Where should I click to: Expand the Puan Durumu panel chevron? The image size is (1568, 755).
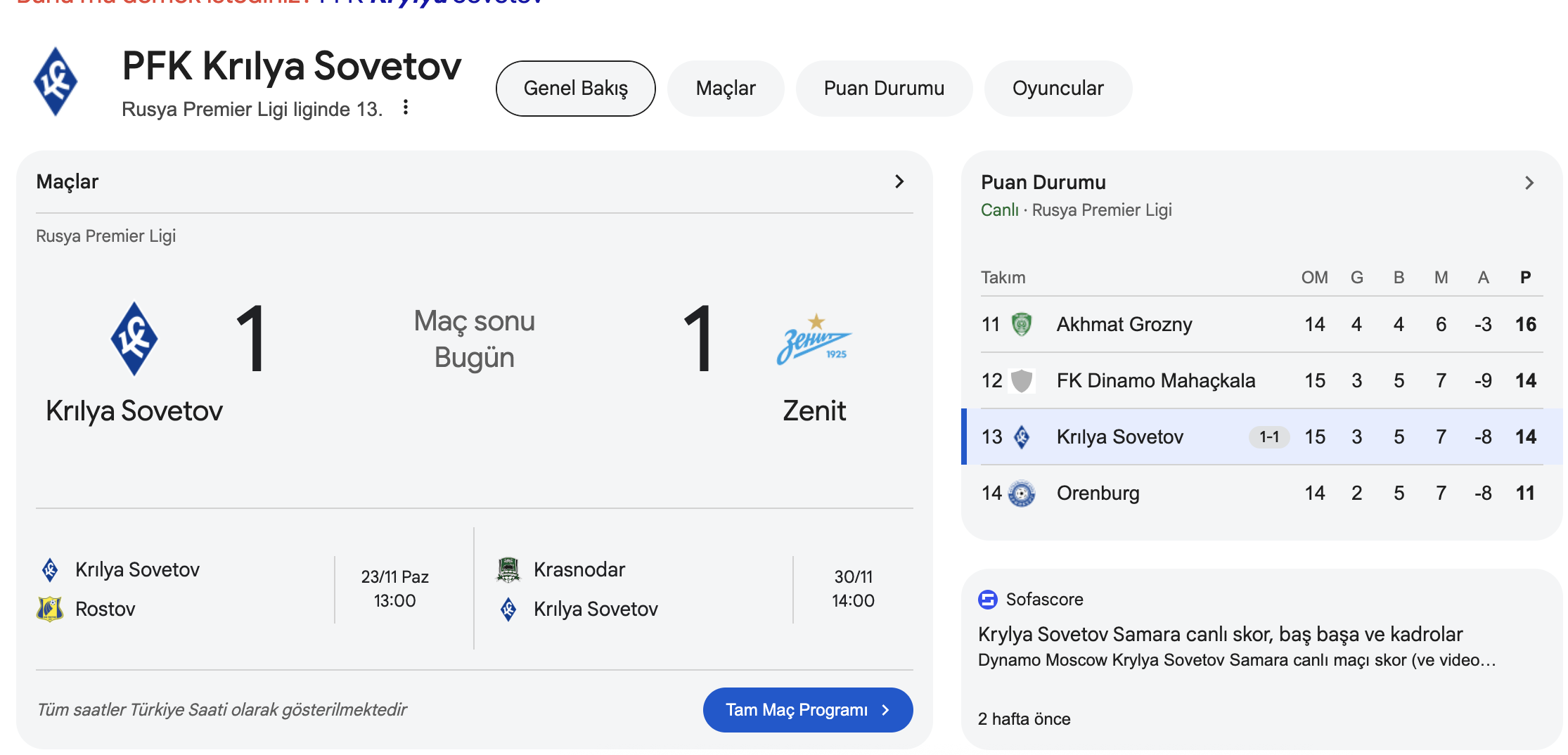[1529, 183]
